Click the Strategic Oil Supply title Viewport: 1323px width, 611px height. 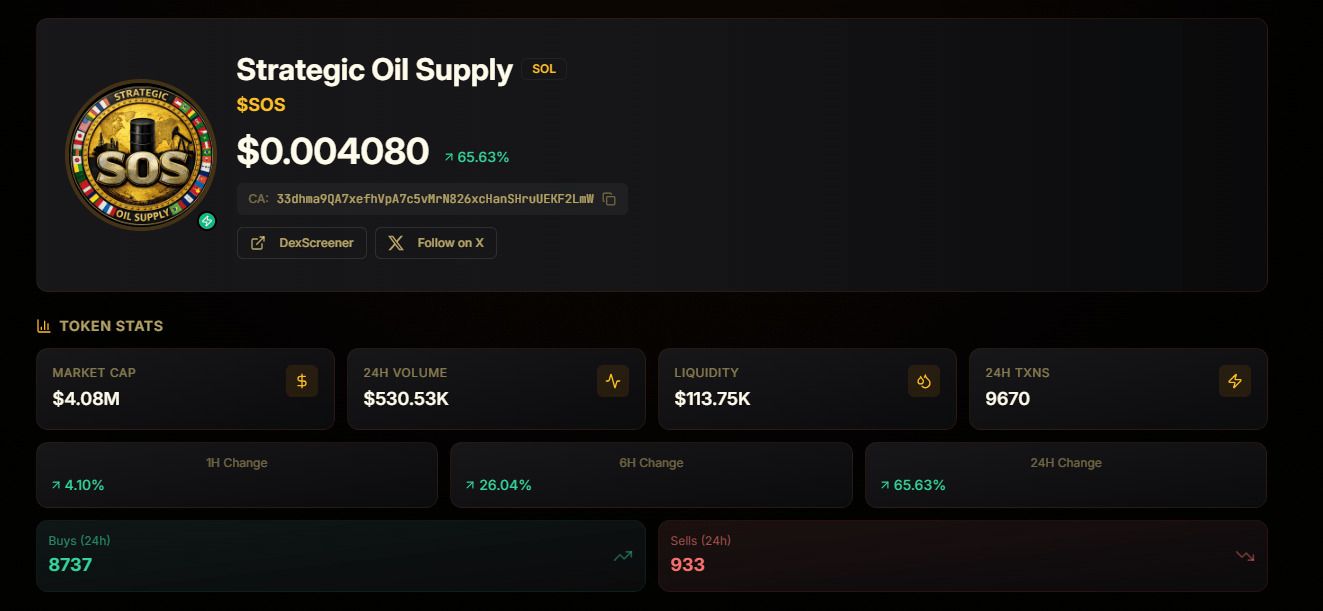tap(374, 70)
